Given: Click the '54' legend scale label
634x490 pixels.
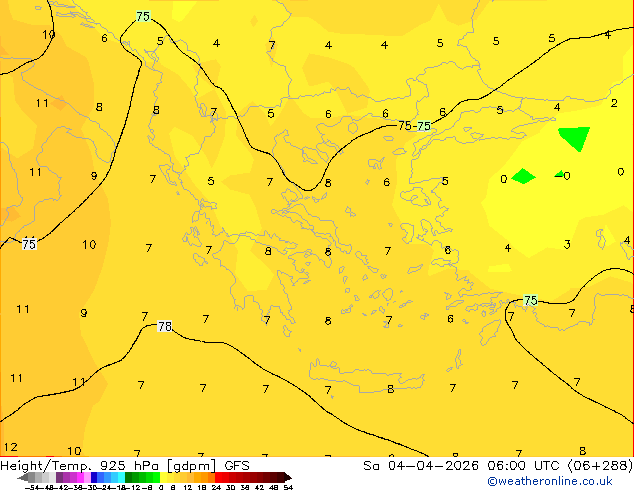Looking at the screenshot, I should click(288, 487).
